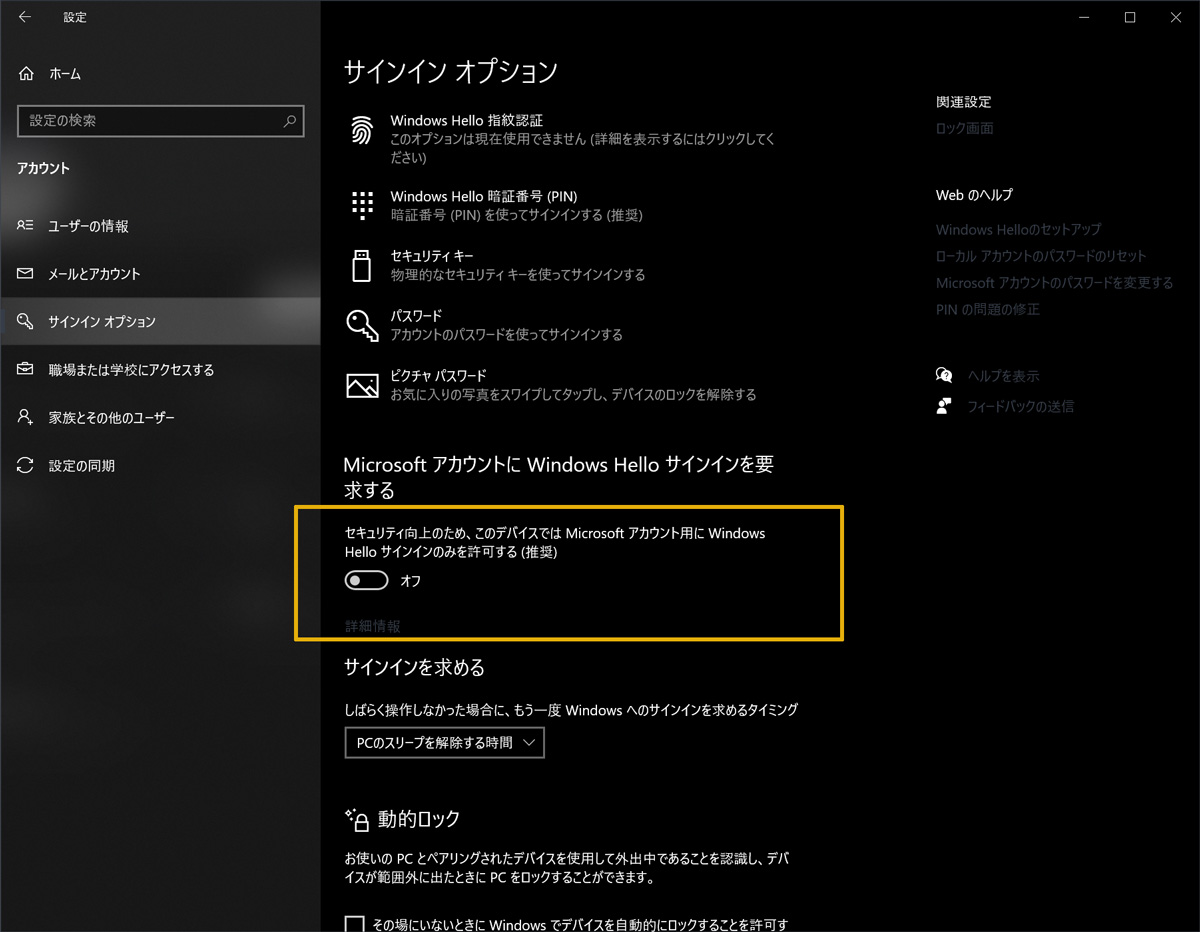Image resolution: width=1200 pixels, height=932 pixels.
Task: Click the password key icon
Action: coord(361,325)
